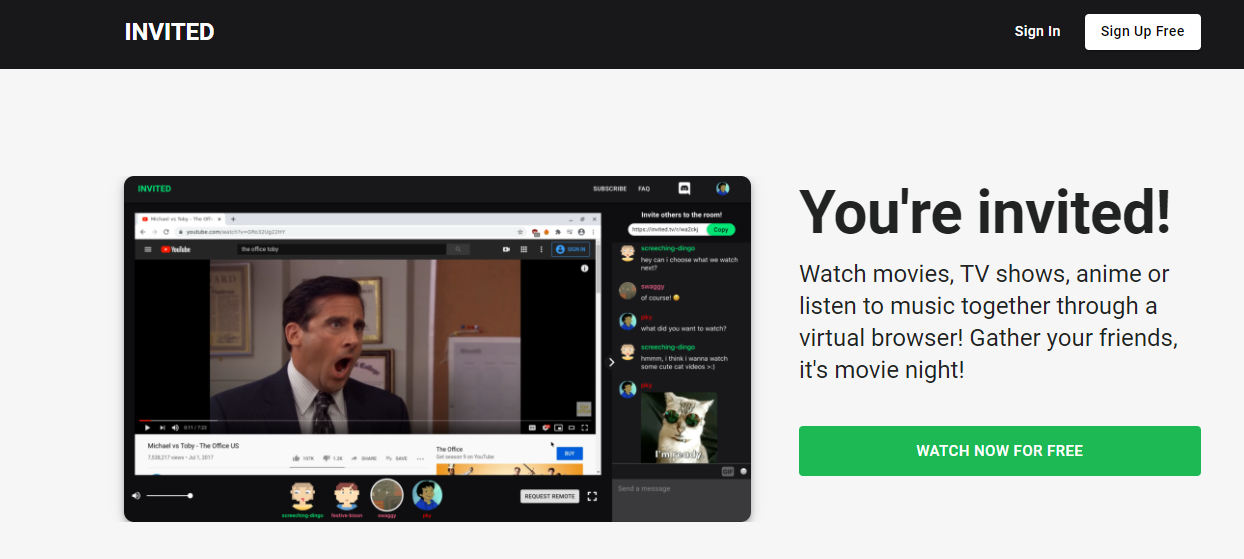Click the room's fullscreen icon beside Request Remote
This screenshot has width=1244, height=559.
tap(592, 496)
